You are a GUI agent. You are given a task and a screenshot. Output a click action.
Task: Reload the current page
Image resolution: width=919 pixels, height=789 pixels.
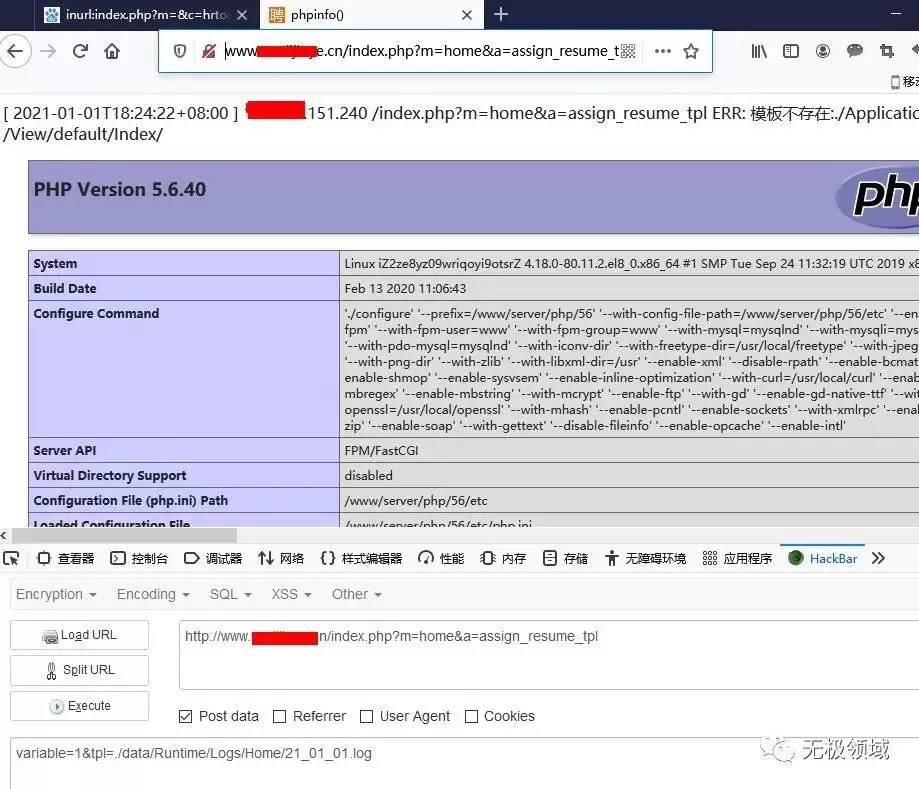pyautogui.click(x=80, y=52)
